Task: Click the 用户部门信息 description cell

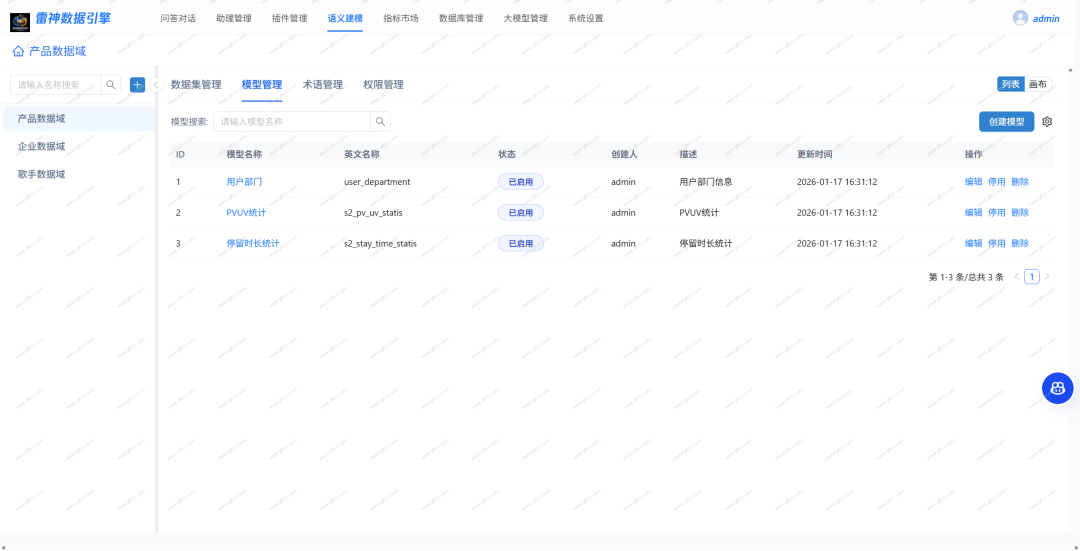Action: 705,182
